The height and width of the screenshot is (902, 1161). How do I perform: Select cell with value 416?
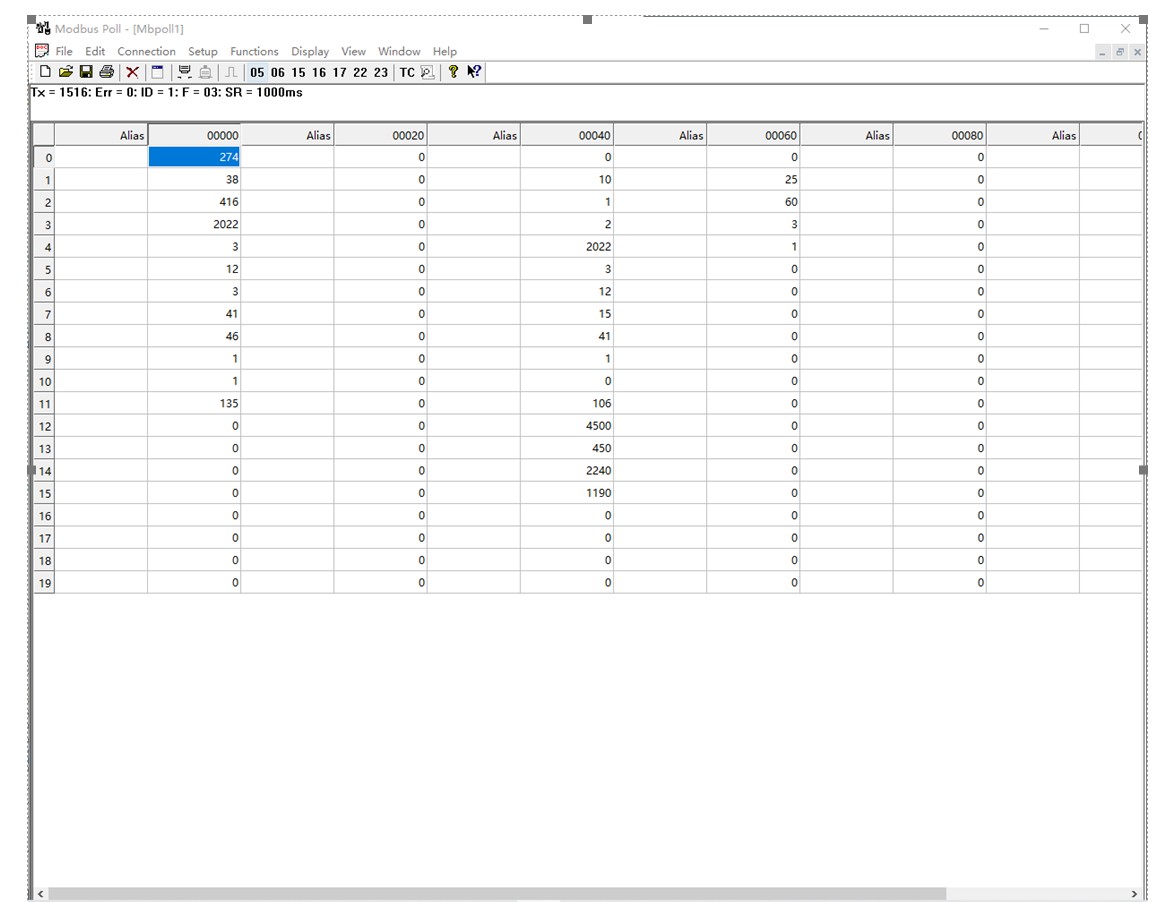pyautogui.click(x=194, y=201)
